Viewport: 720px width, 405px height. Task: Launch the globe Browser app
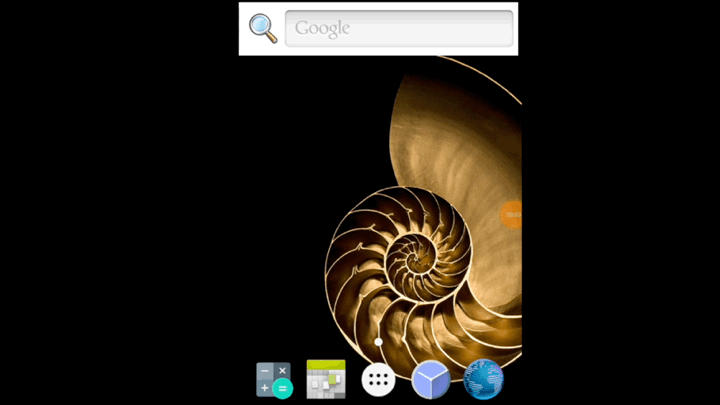(x=484, y=379)
